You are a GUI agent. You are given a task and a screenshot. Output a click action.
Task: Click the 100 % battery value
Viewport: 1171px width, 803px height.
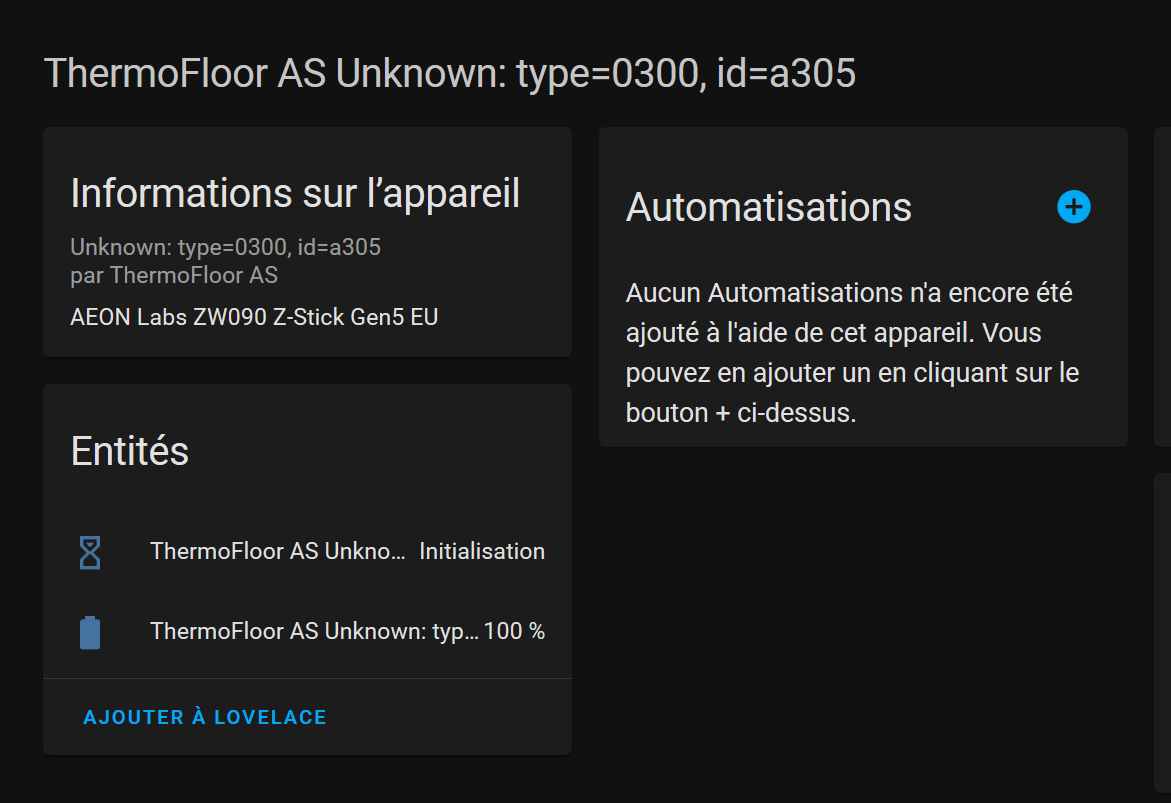[x=514, y=632]
